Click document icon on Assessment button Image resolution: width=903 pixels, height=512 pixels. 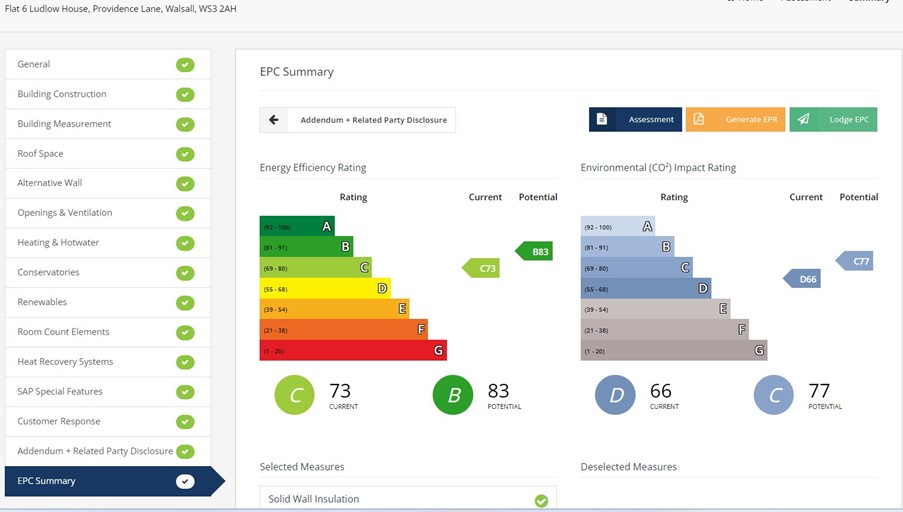point(602,119)
